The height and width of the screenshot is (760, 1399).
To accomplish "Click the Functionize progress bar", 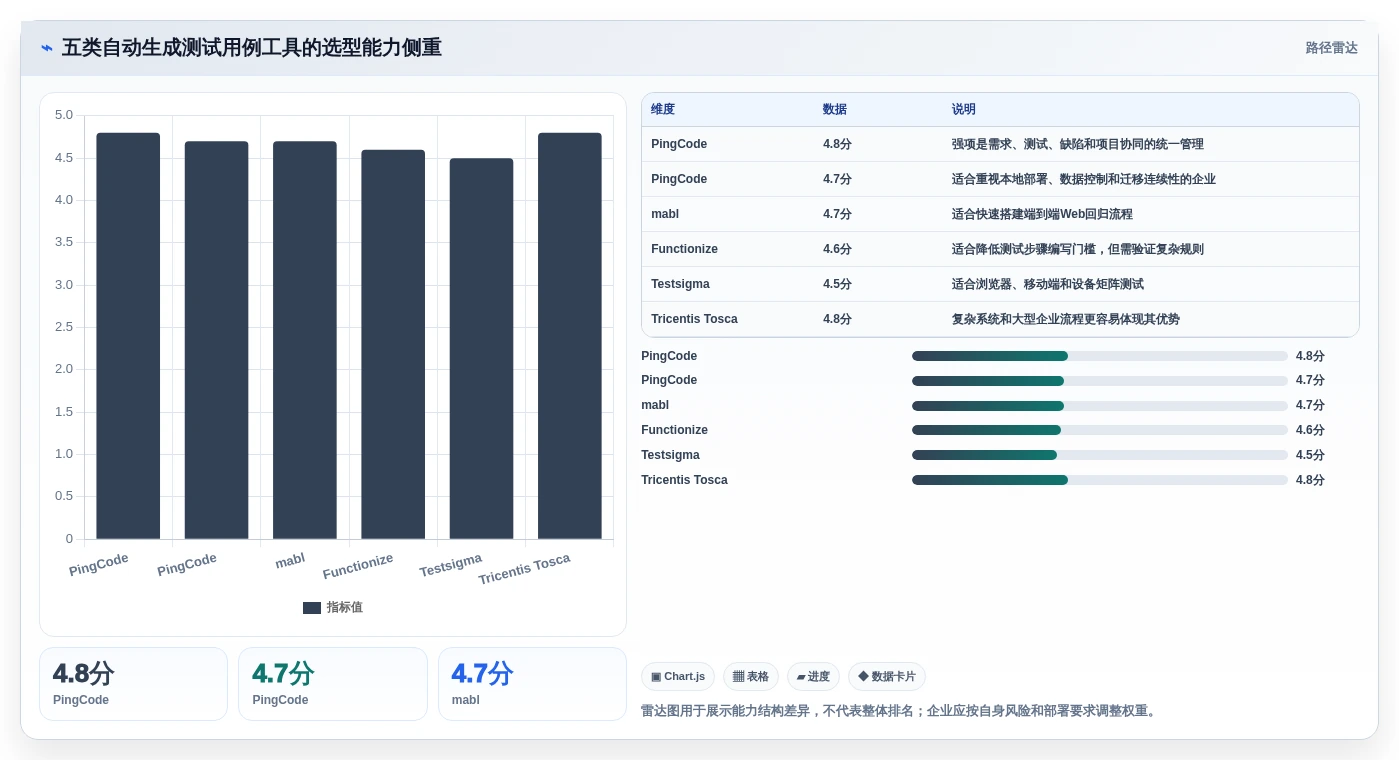I will (x=1100, y=430).
